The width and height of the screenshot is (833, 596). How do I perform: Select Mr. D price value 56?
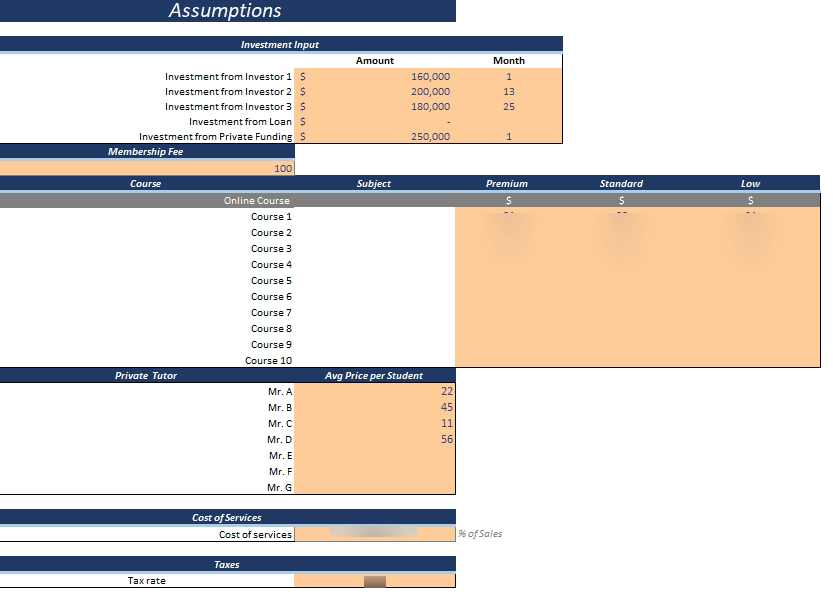coord(447,439)
